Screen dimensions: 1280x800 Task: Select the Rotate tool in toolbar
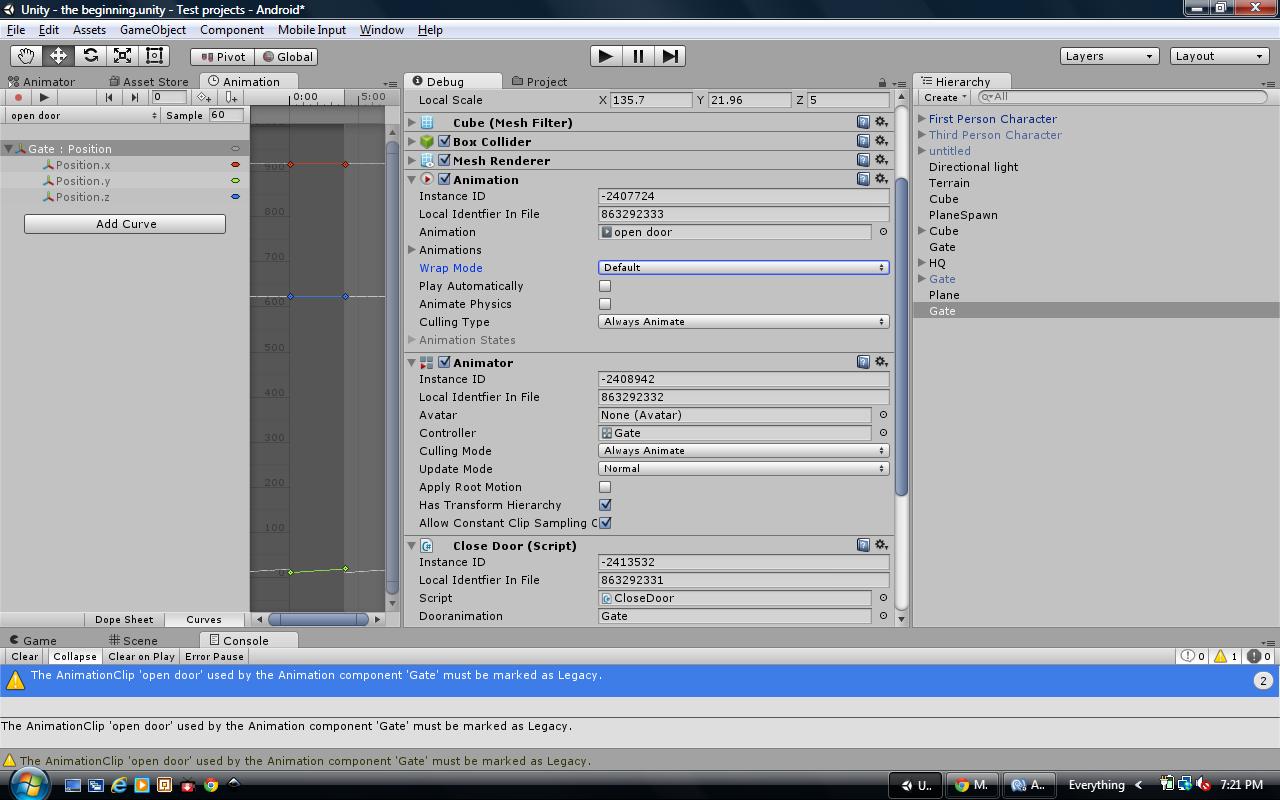[90, 56]
